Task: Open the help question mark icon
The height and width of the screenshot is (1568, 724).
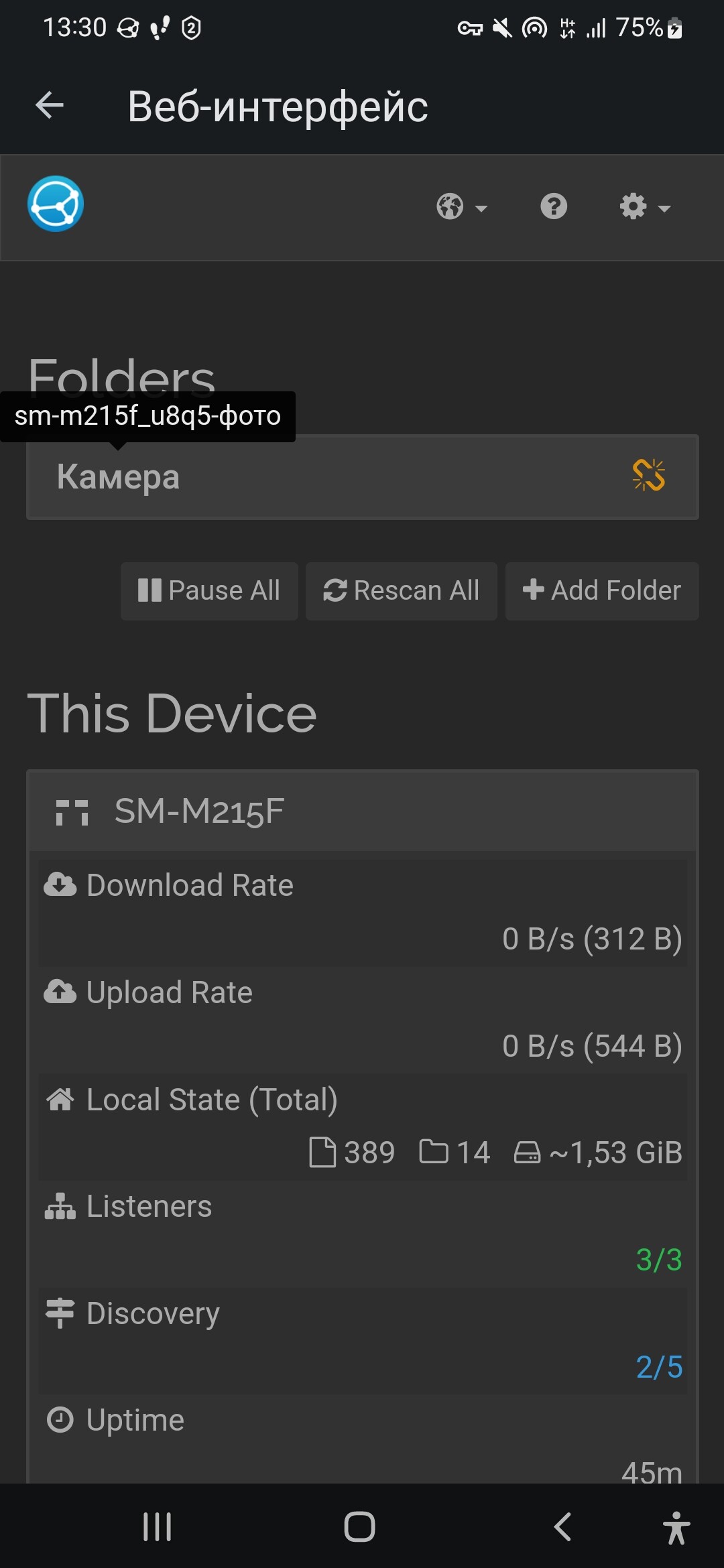Action: (554, 206)
